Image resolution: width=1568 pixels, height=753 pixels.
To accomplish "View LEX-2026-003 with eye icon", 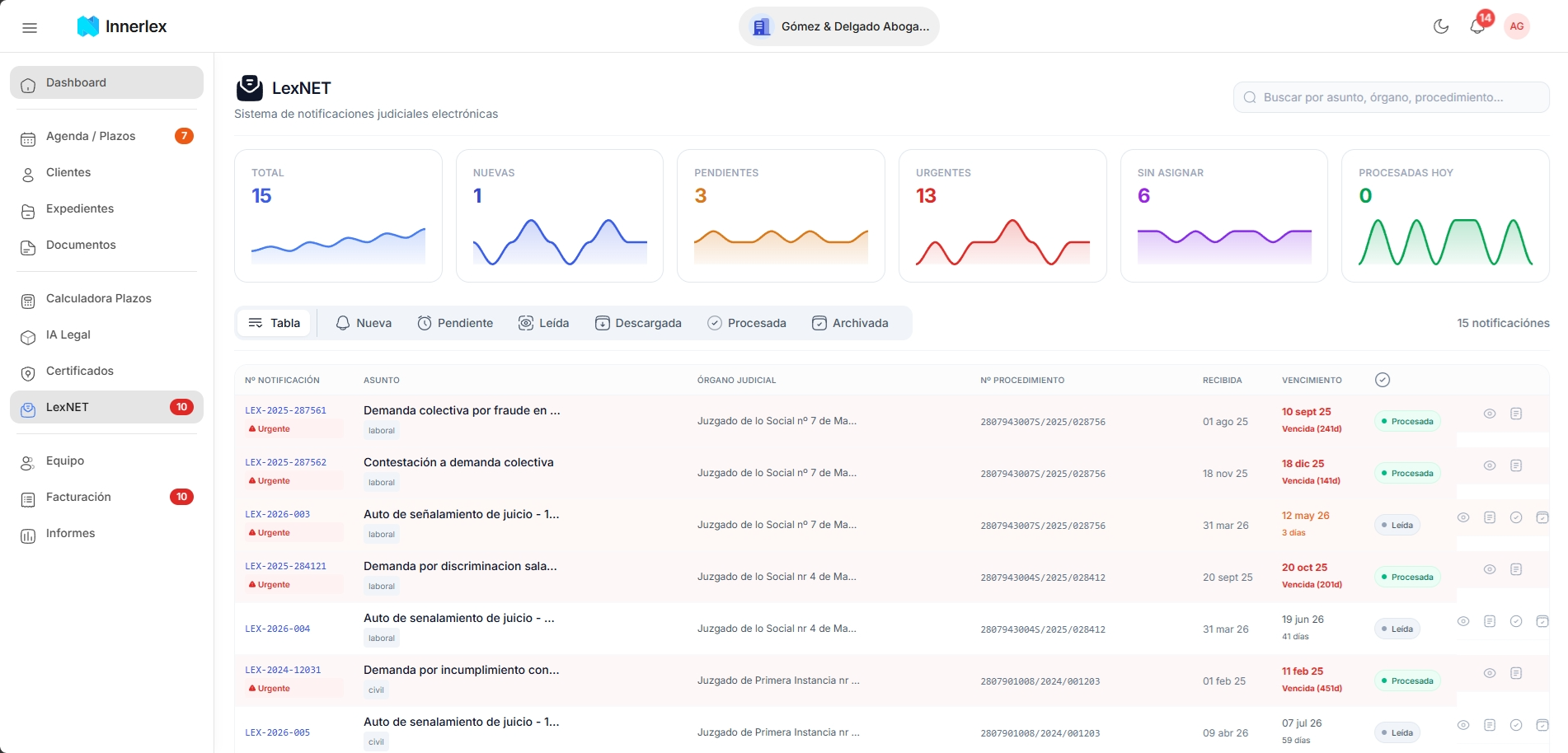I will (x=1463, y=517).
